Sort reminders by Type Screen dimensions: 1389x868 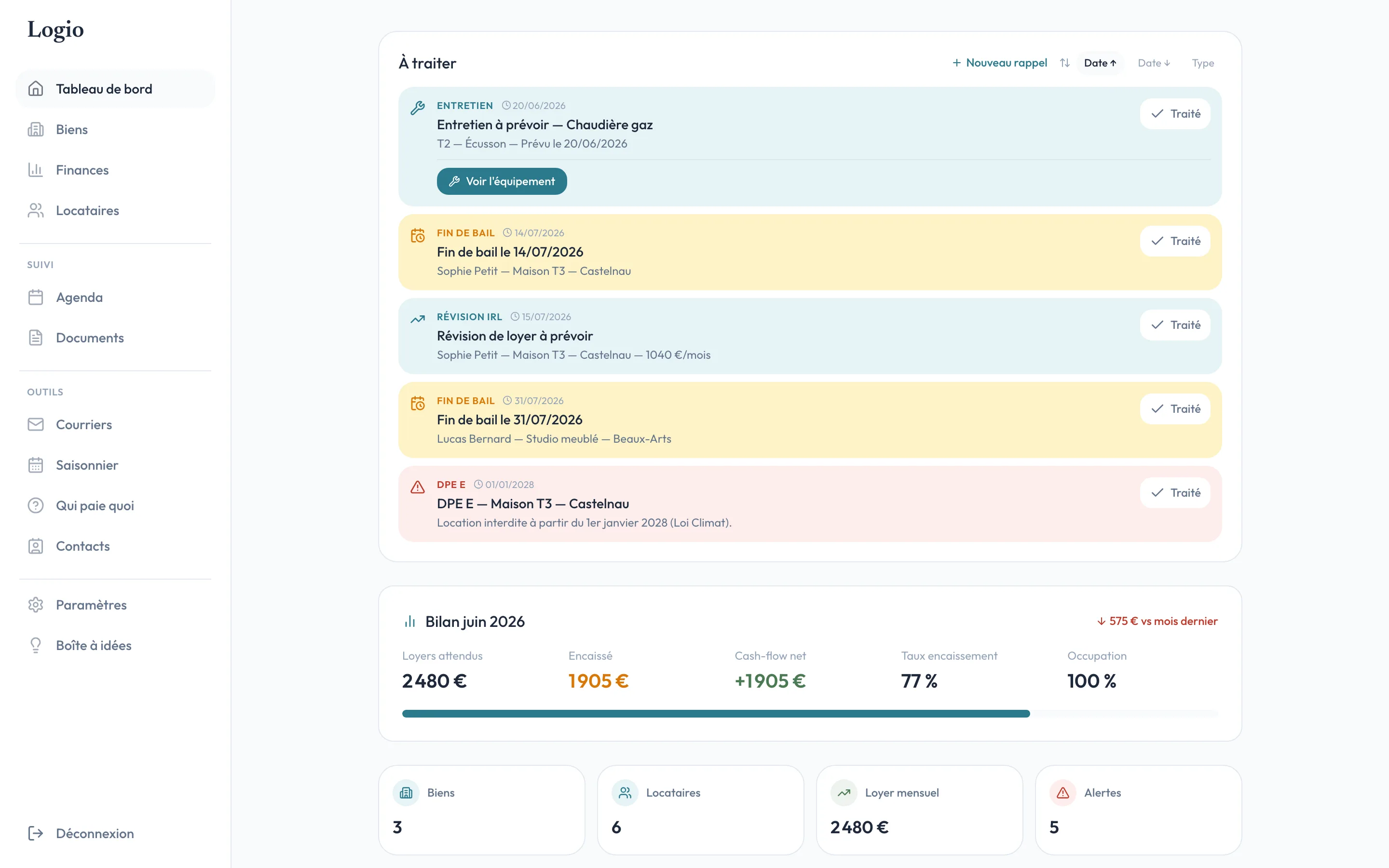(x=1203, y=63)
